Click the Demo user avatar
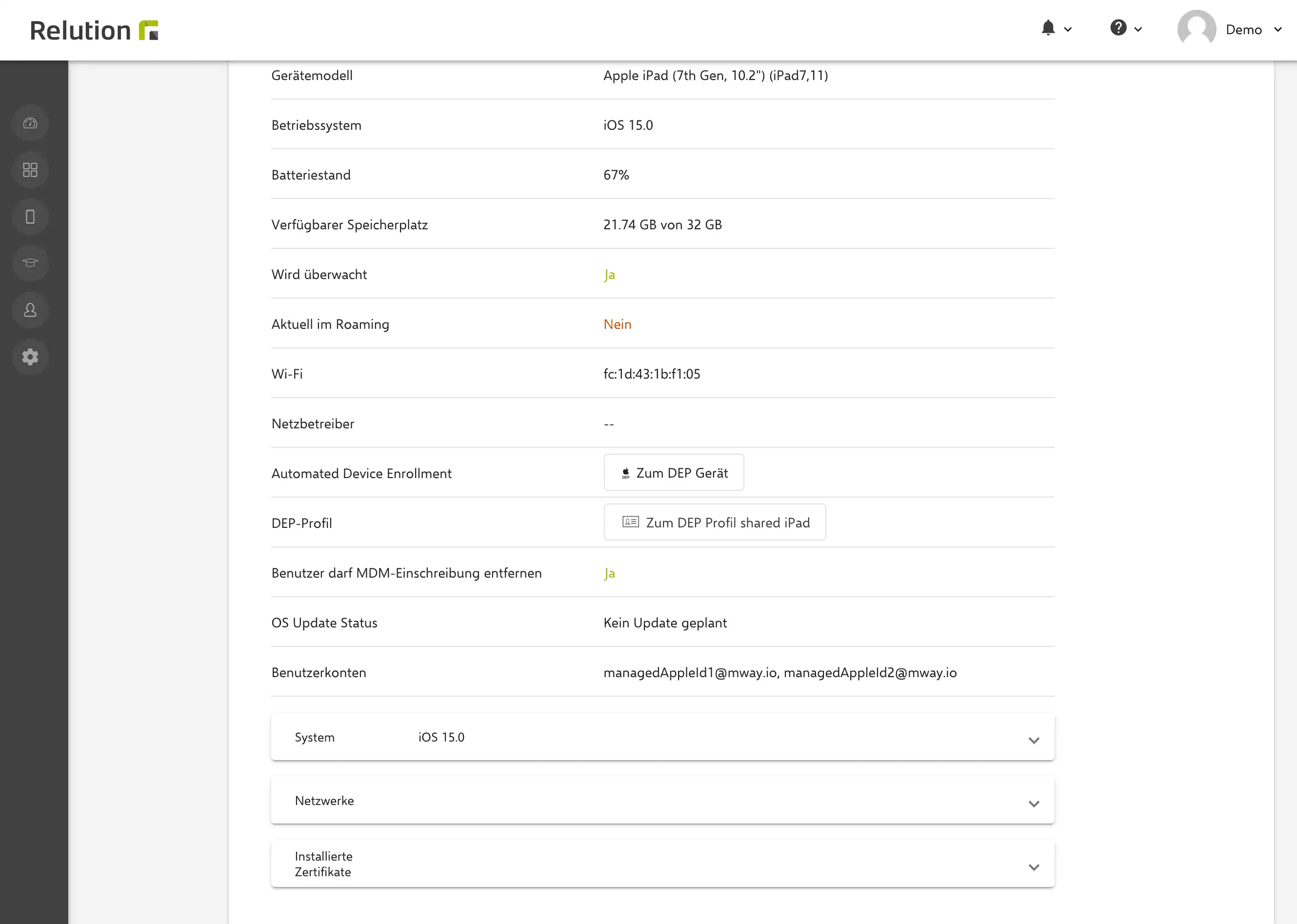The image size is (1297, 924). pyautogui.click(x=1197, y=29)
